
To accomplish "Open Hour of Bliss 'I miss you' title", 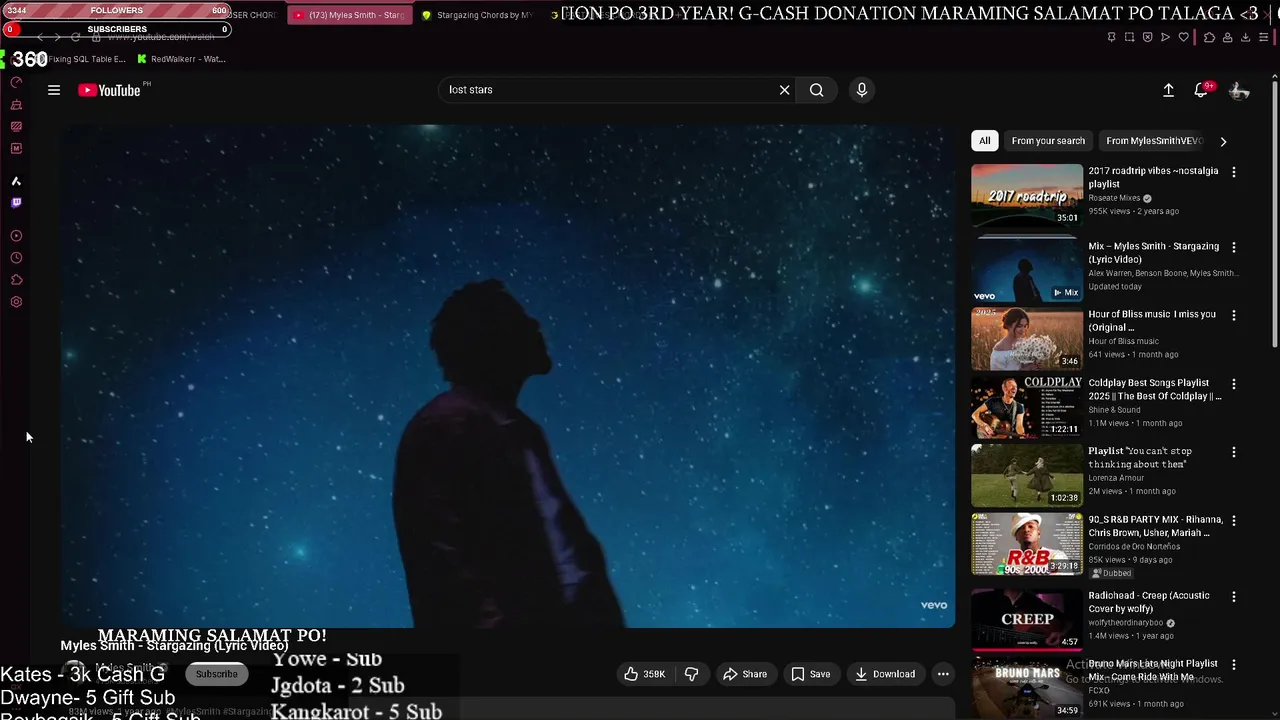I will (x=1152, y=321).
